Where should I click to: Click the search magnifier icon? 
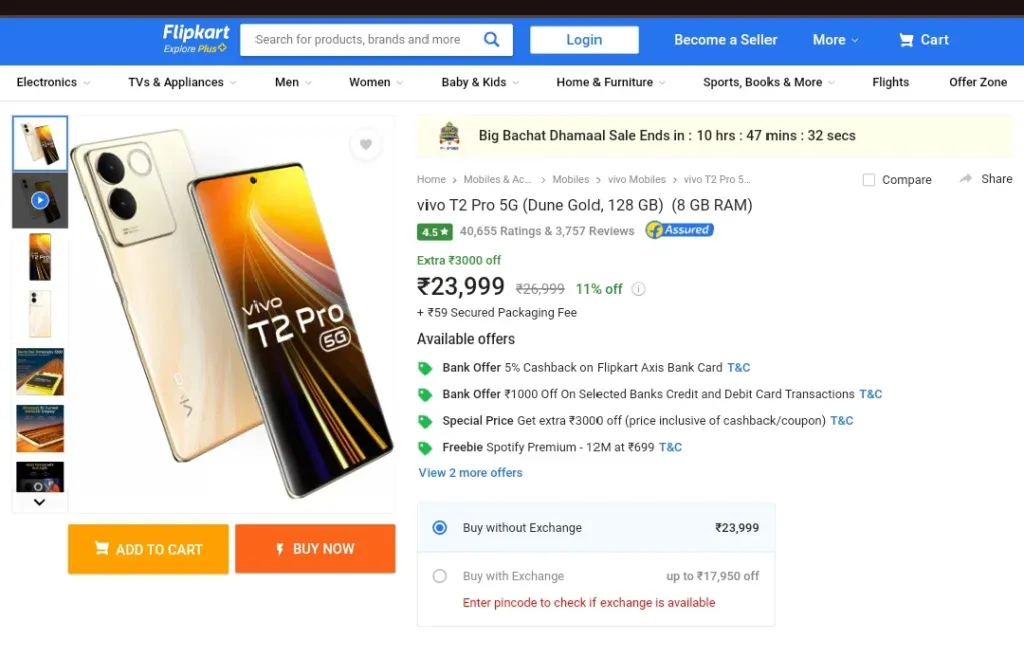[x=492, y=40]
